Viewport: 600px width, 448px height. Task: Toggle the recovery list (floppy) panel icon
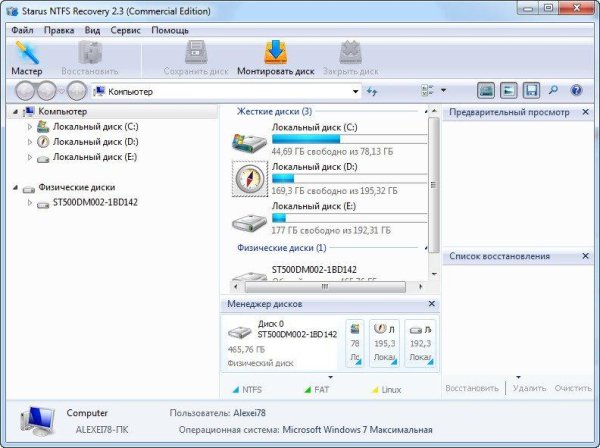tap(531, 91)
